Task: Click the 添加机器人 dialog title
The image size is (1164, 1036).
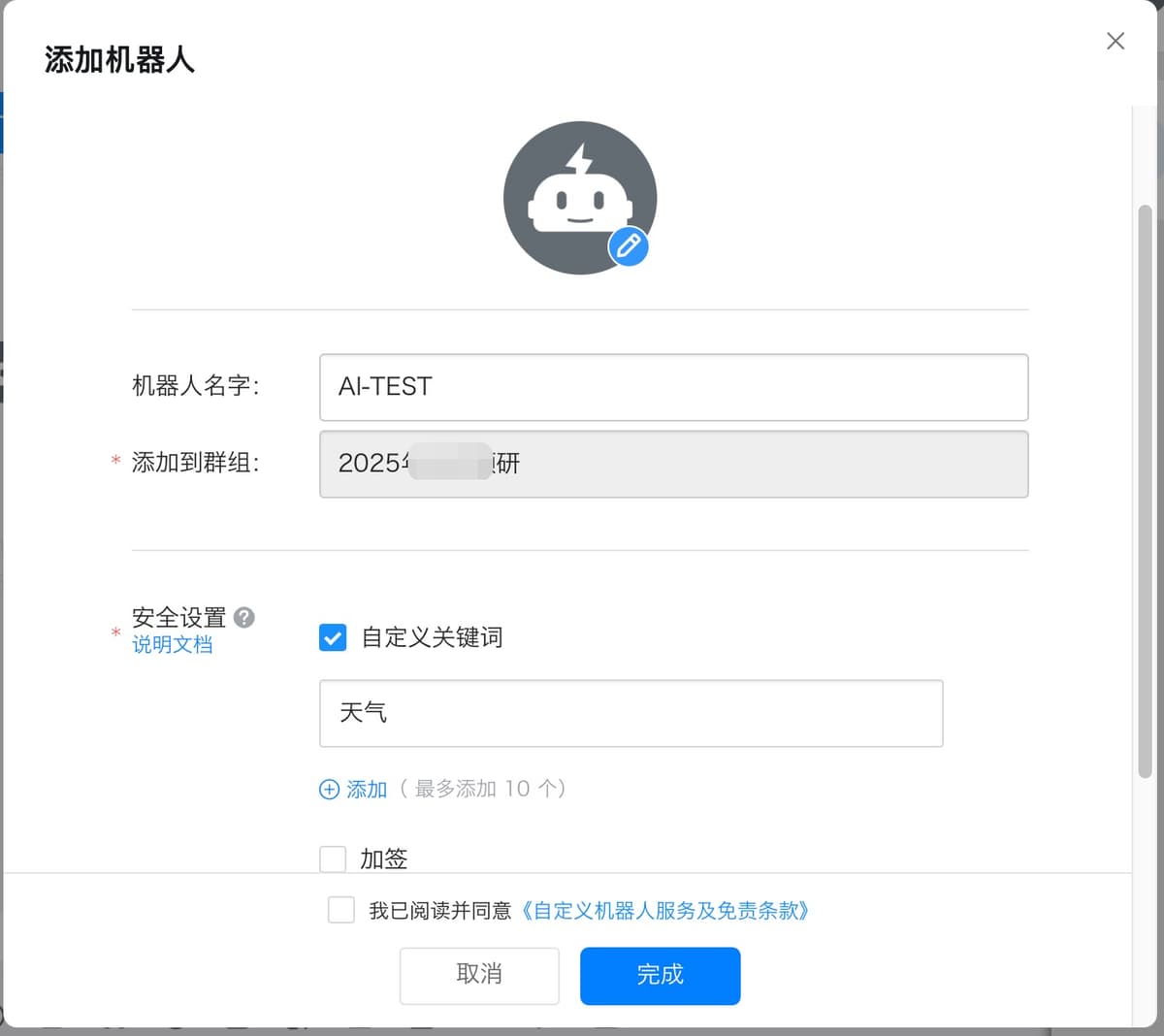Action: click(119, 60)
